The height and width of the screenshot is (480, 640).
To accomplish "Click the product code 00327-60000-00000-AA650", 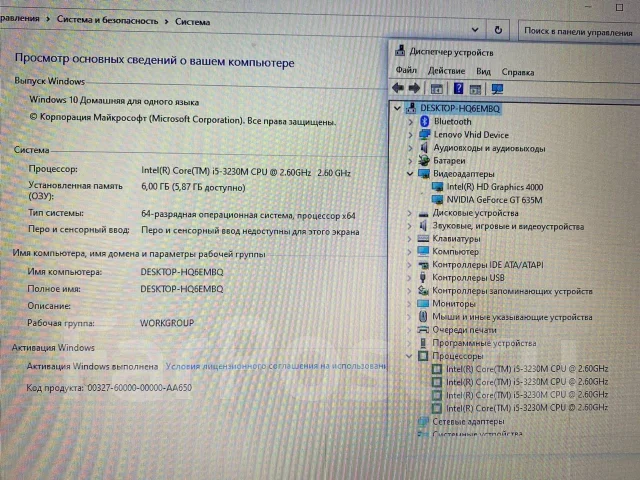I will (140, 387).
